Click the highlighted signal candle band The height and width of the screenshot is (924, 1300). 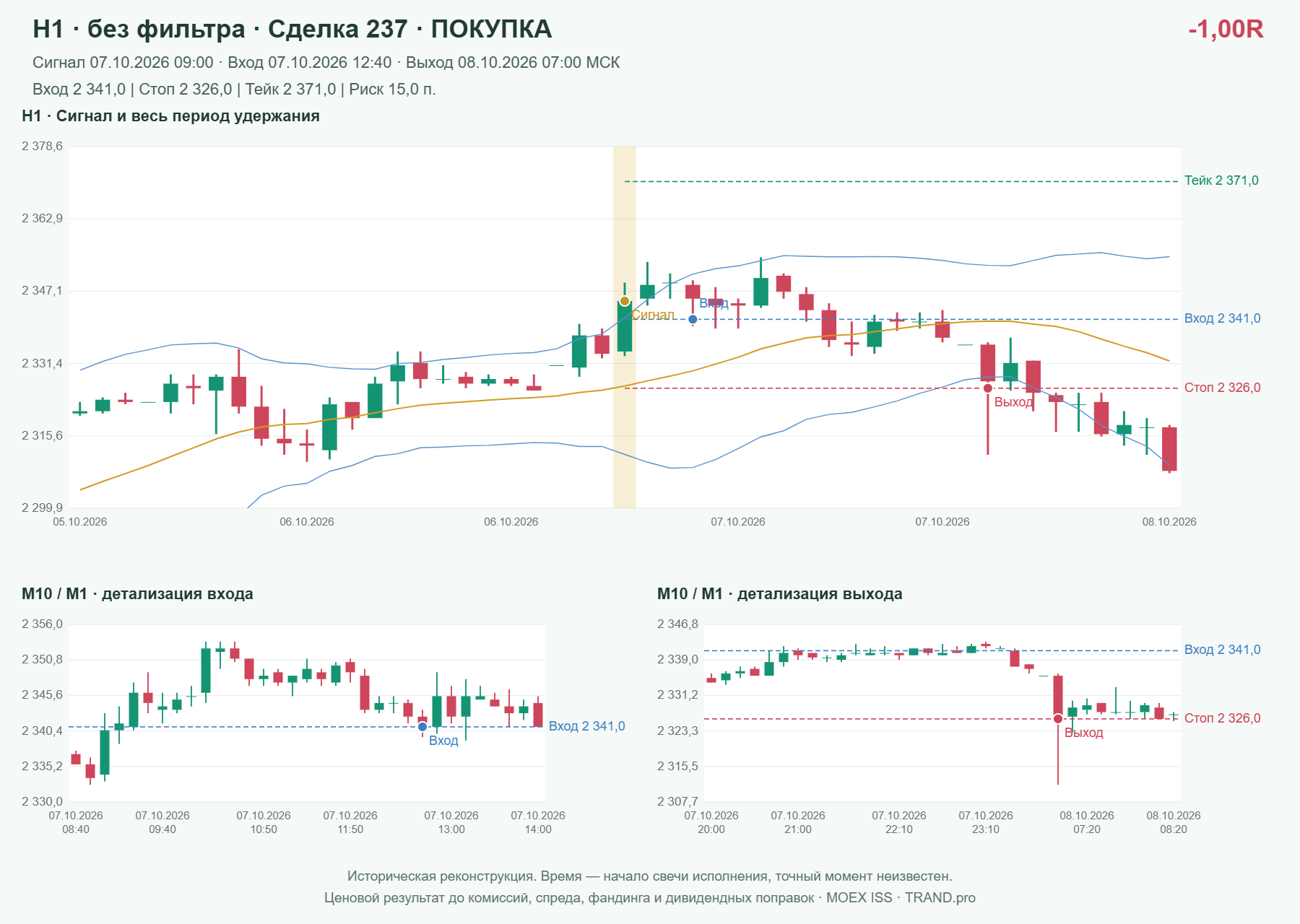click(625, 327)
